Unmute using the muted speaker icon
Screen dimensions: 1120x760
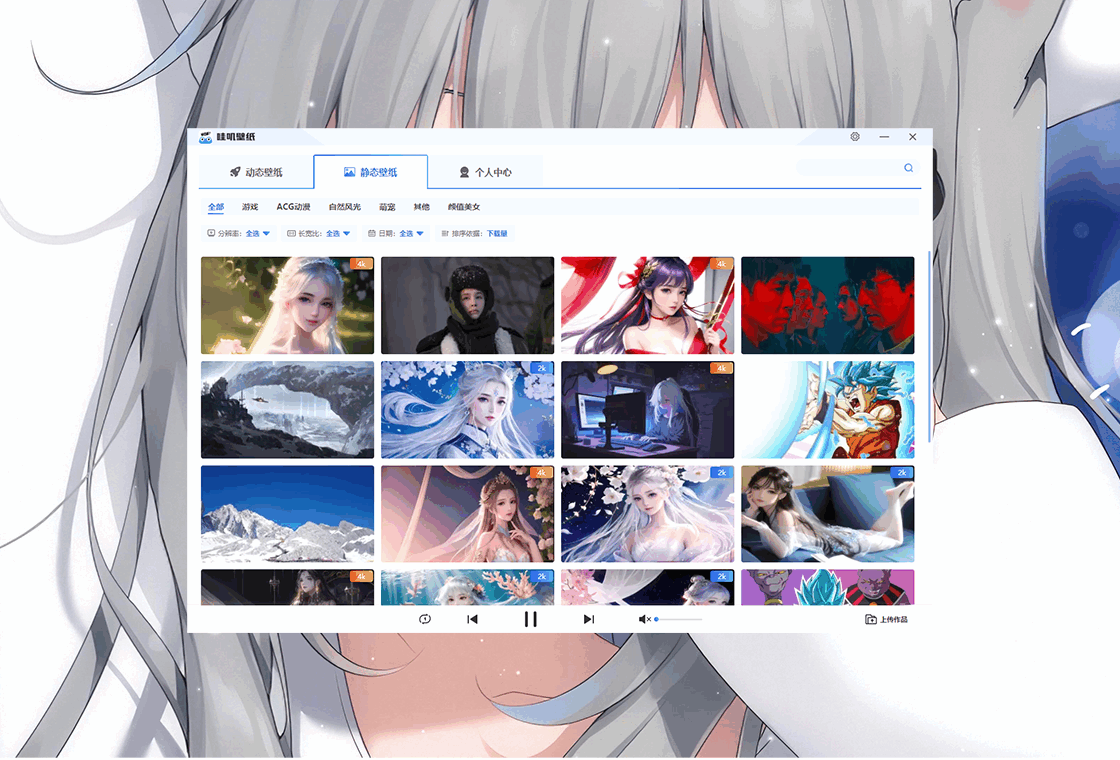pyautogui.click(x=644, y=619)
